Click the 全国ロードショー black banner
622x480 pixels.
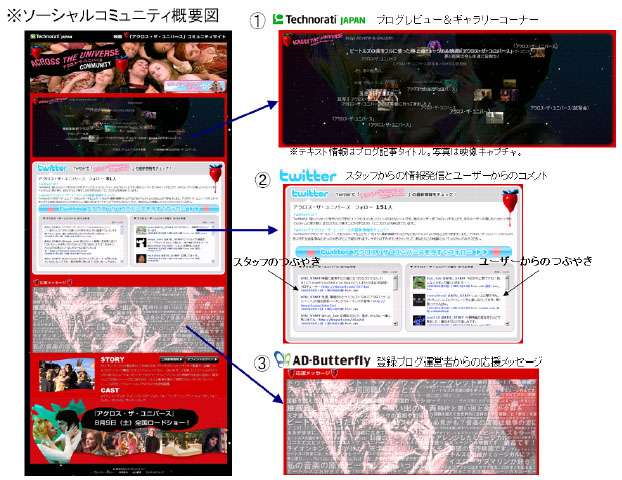(x=141, y=419)
